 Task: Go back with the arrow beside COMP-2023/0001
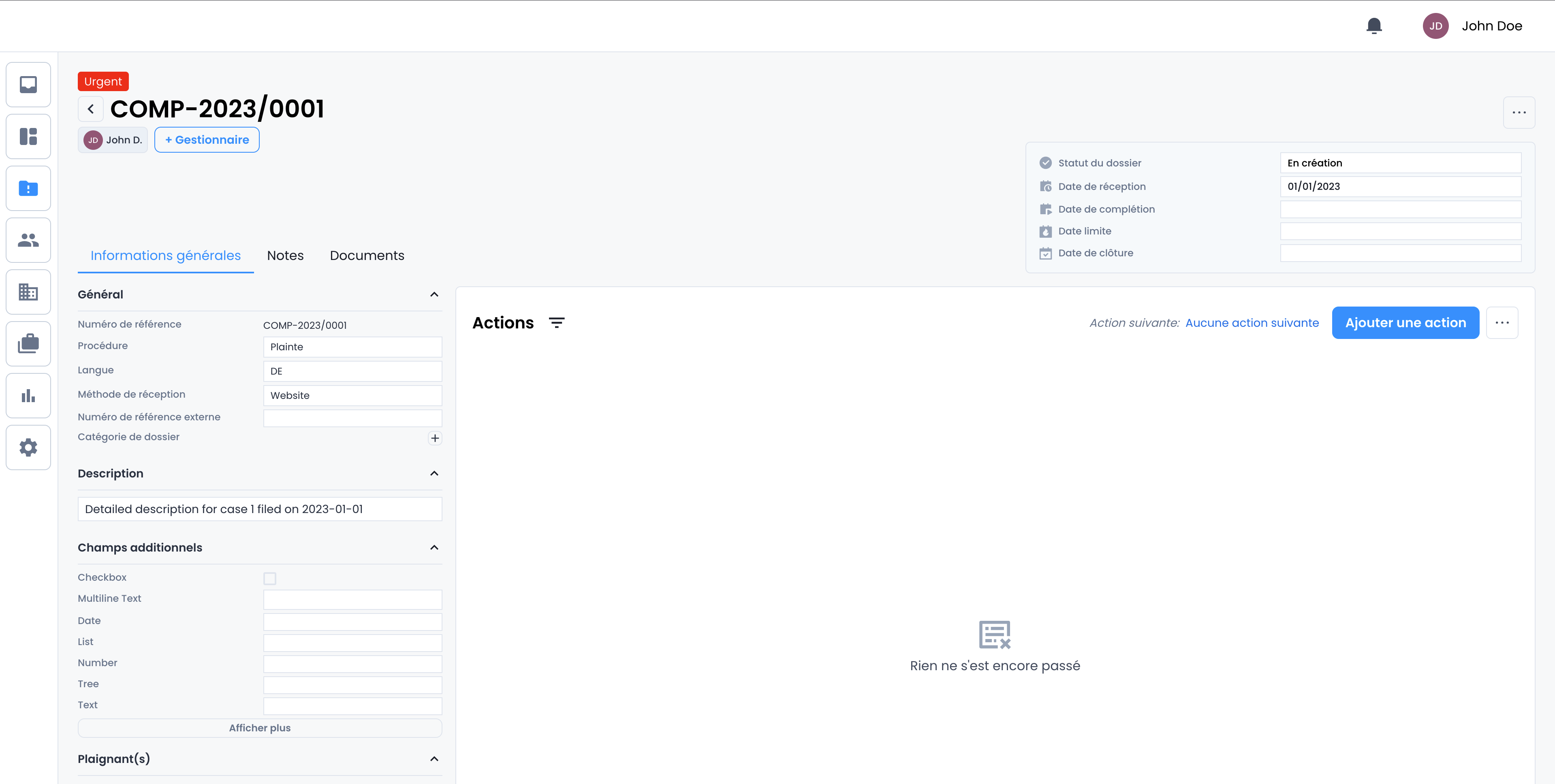(x=90, y=109)
